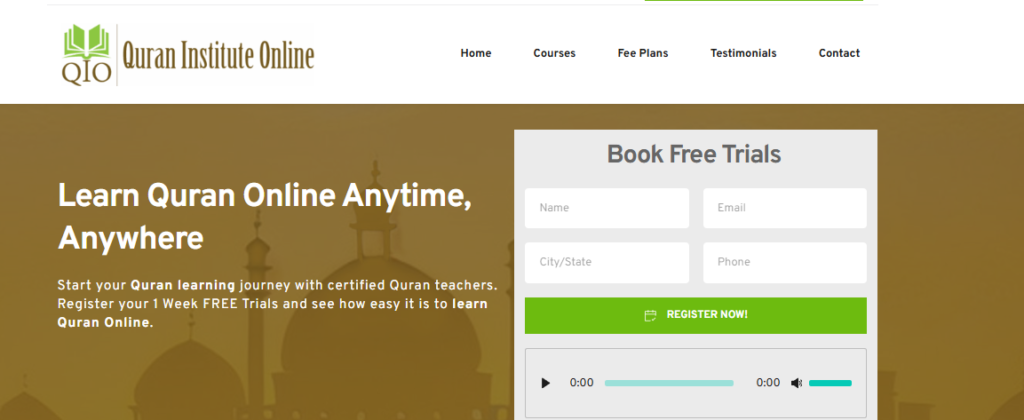Click the Book Free Trials heading
The image size is (1024, 420).
694,154
